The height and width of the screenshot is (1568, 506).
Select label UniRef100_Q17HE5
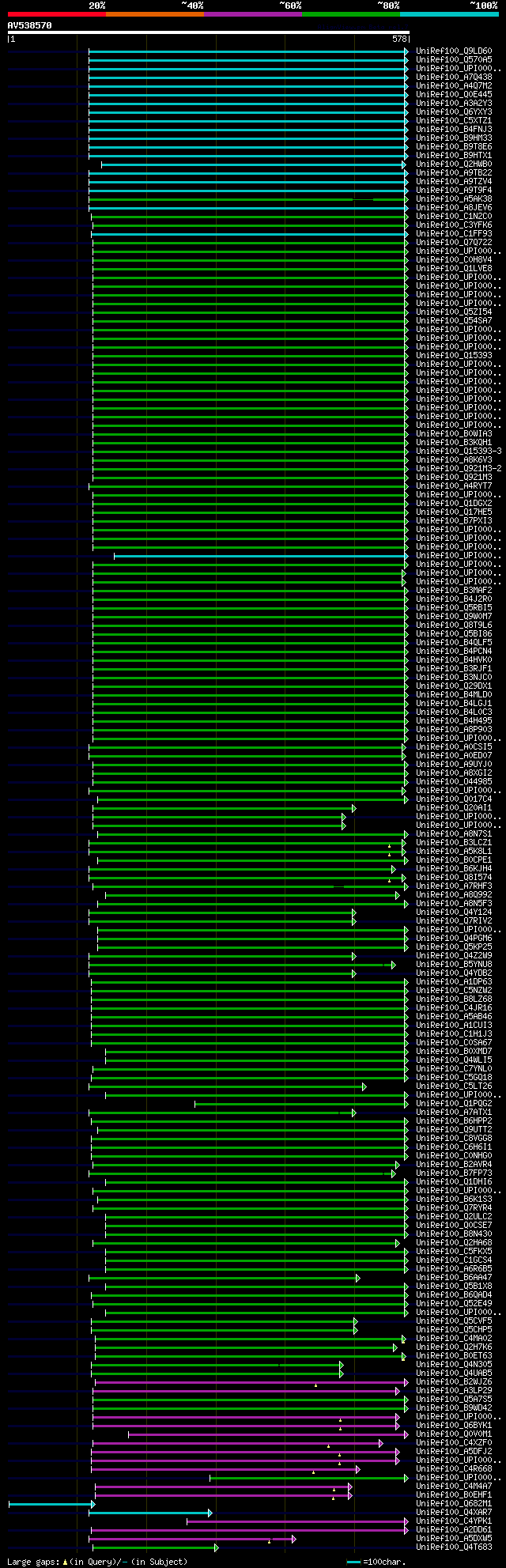pos(454,512)
